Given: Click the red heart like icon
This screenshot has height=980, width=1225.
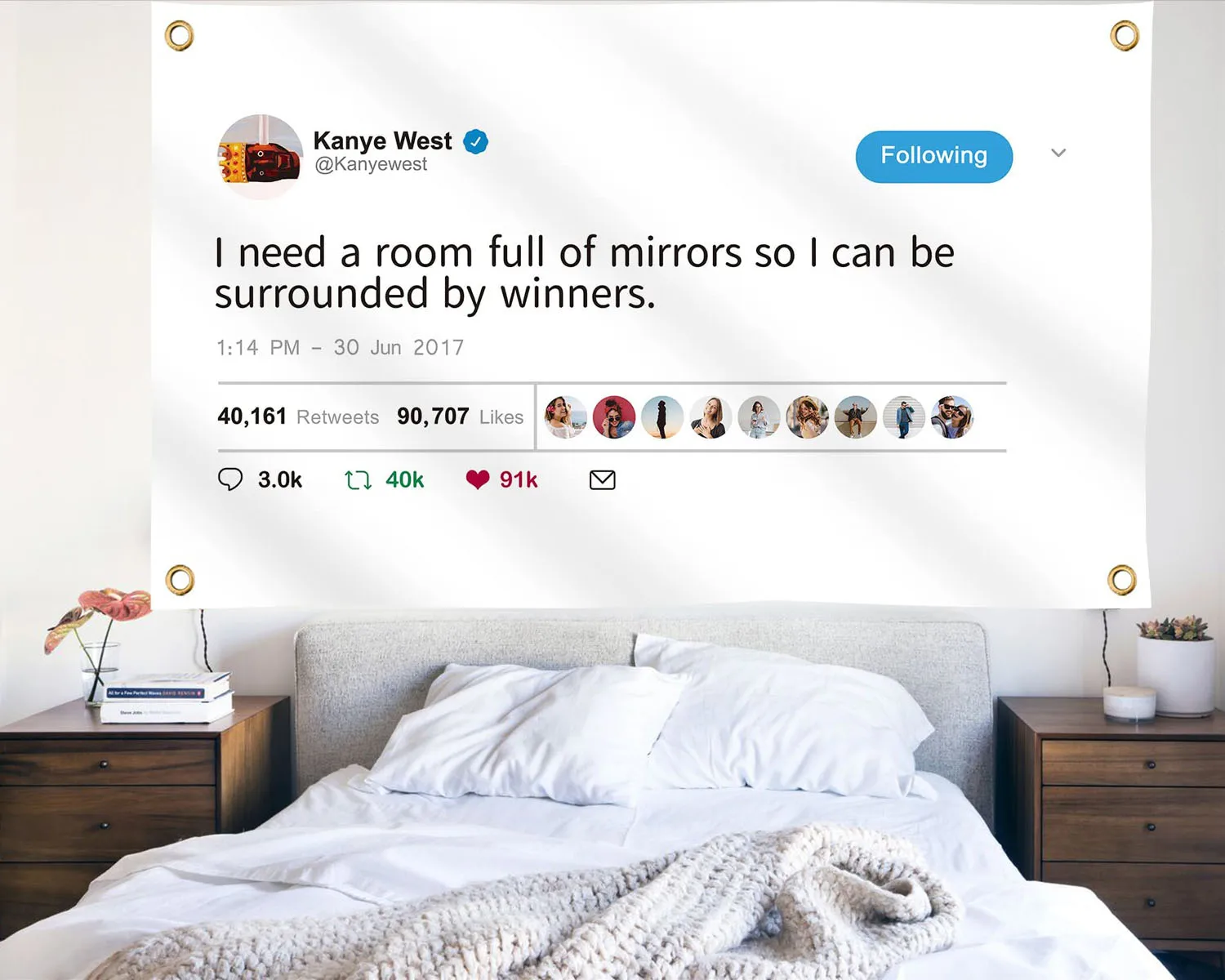Looking at the screenshot, I should pos(478,480).
